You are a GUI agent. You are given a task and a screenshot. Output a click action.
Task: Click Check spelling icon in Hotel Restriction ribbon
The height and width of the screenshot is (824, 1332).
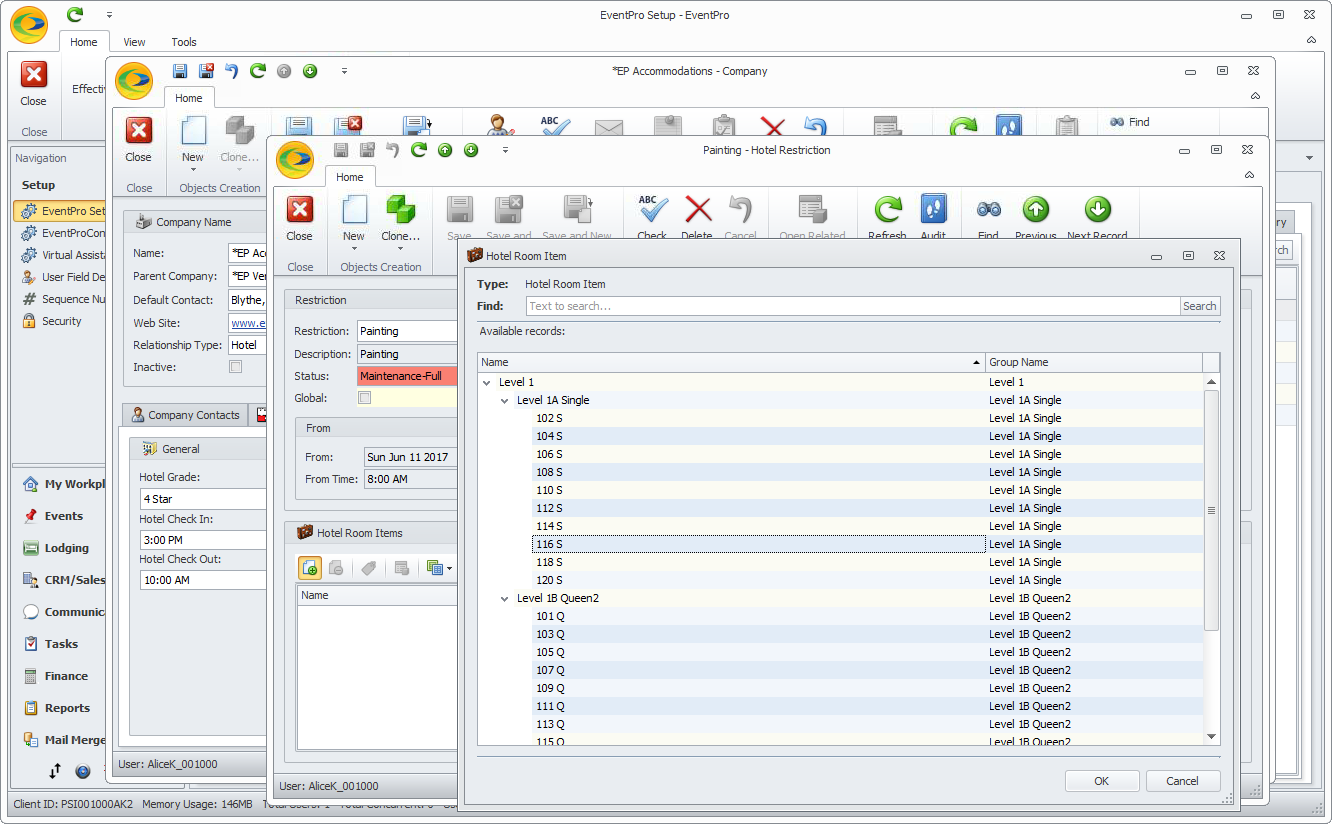[x=652, y=210]
